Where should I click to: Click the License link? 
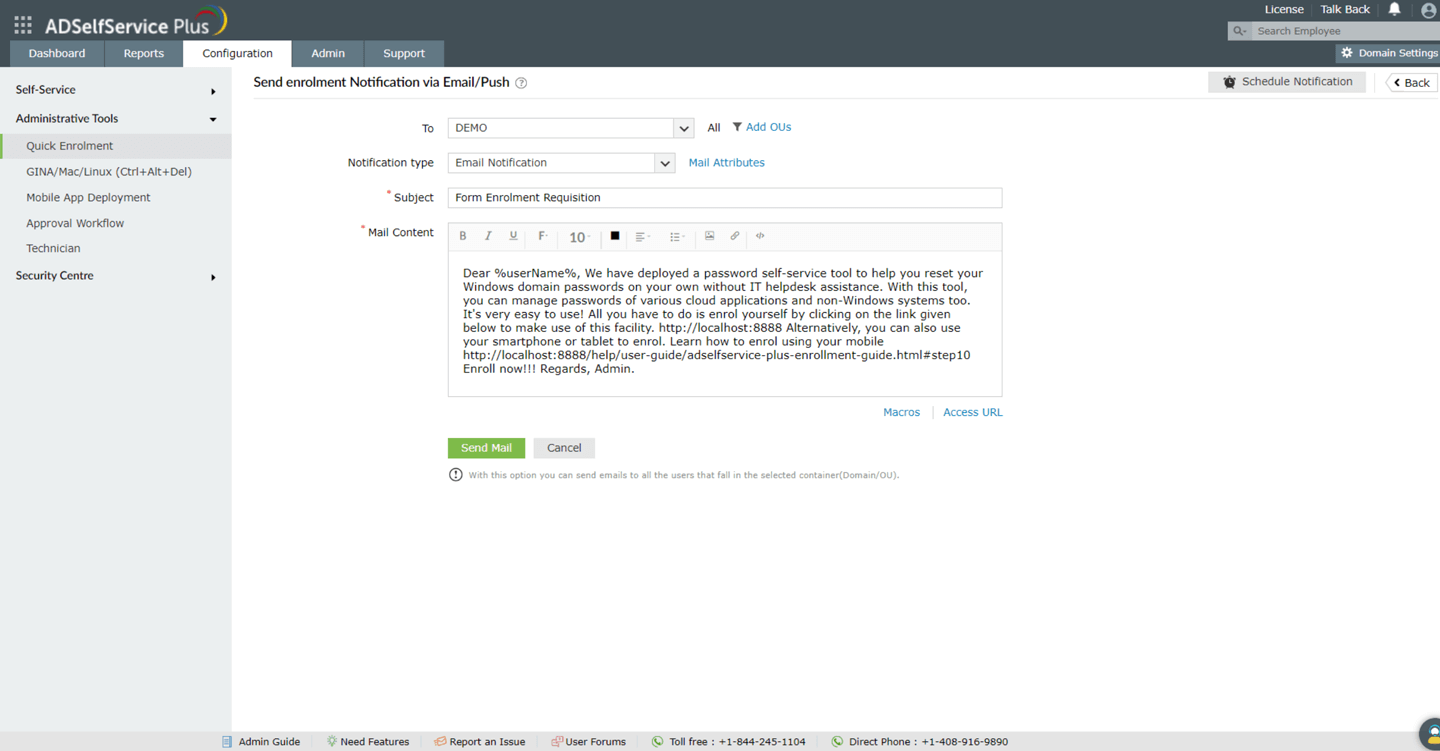point(1284,10)
